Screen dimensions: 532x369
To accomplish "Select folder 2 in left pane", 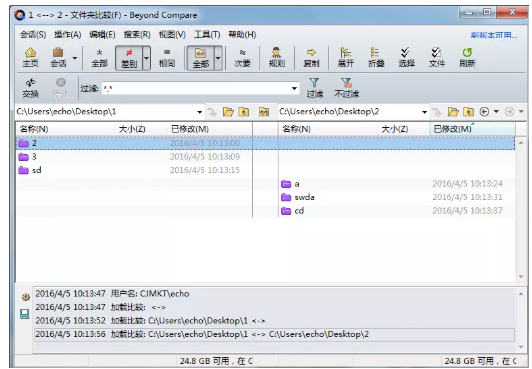I will pyautogui.click(x=134, y=143).
